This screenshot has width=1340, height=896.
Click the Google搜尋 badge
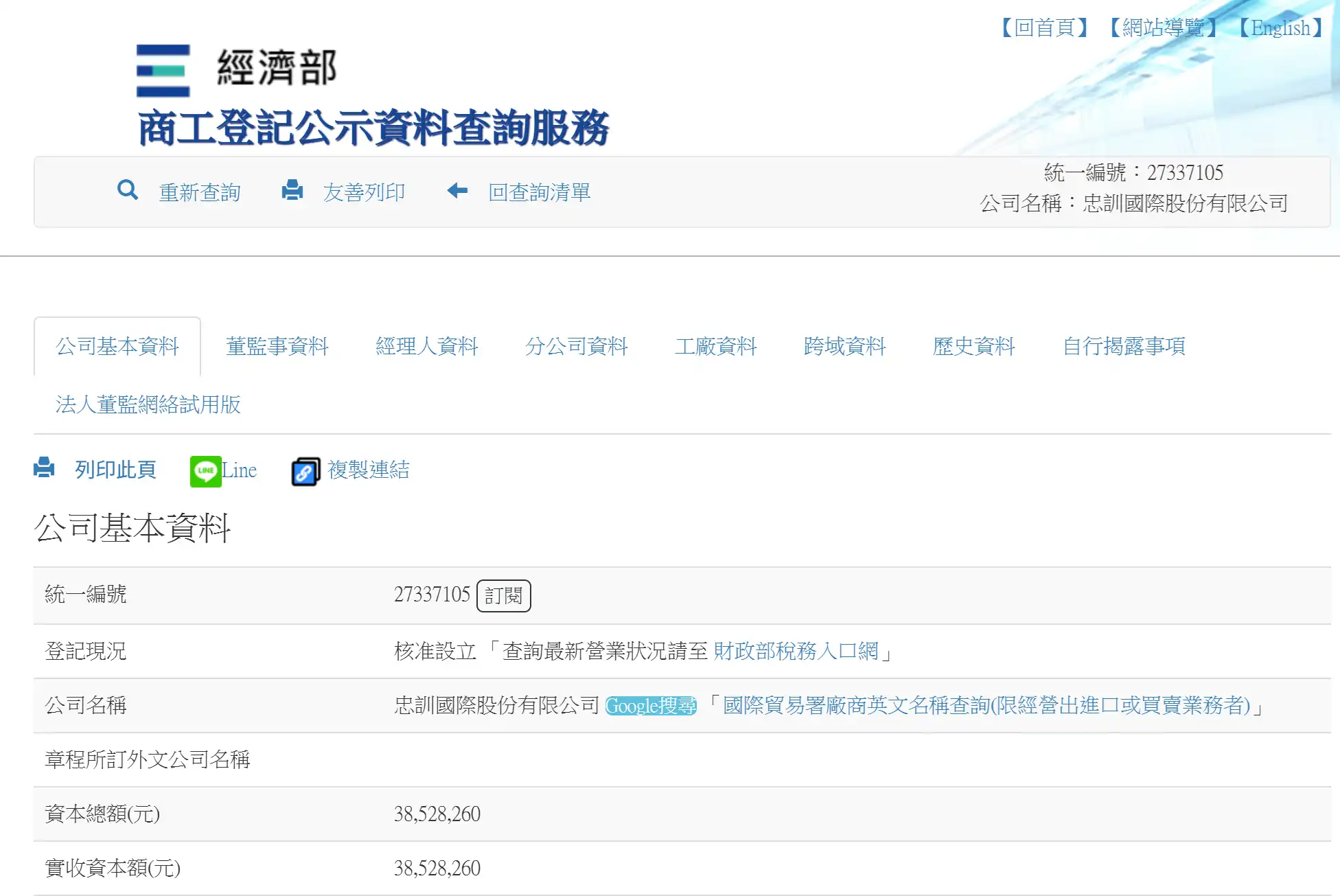coord(651,706)
